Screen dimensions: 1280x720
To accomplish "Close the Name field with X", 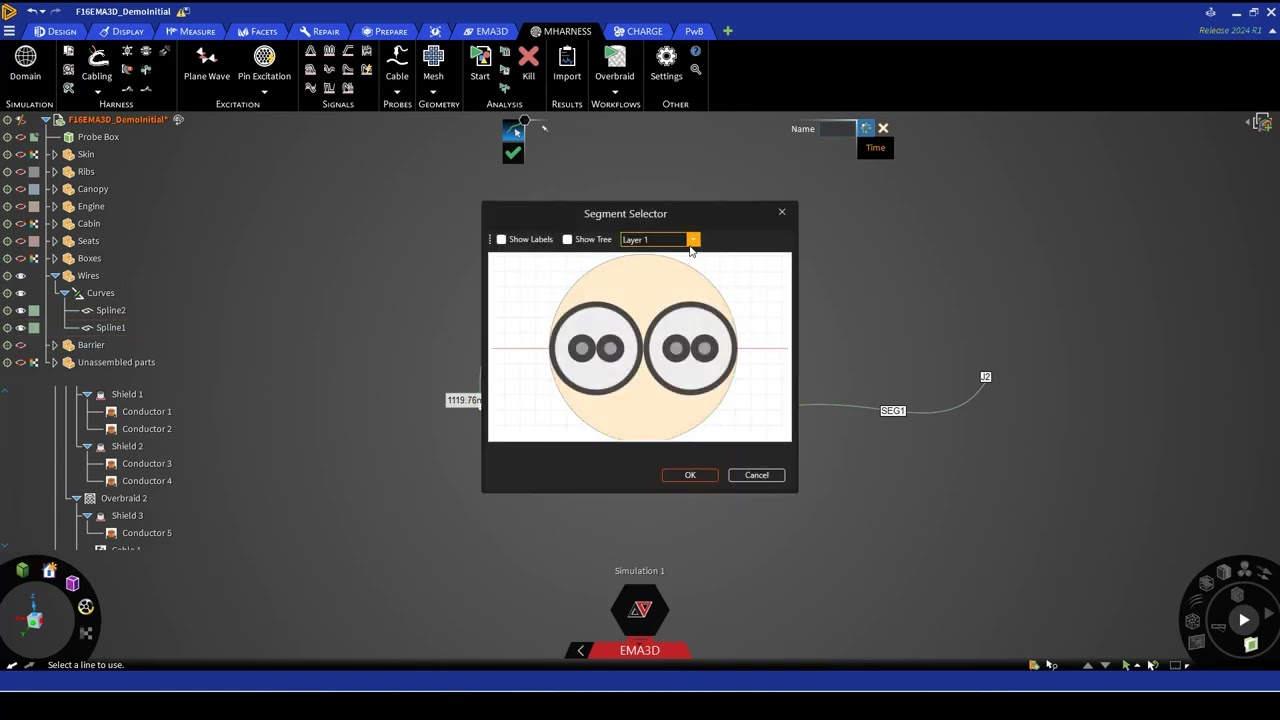I will tap(883, 128).
